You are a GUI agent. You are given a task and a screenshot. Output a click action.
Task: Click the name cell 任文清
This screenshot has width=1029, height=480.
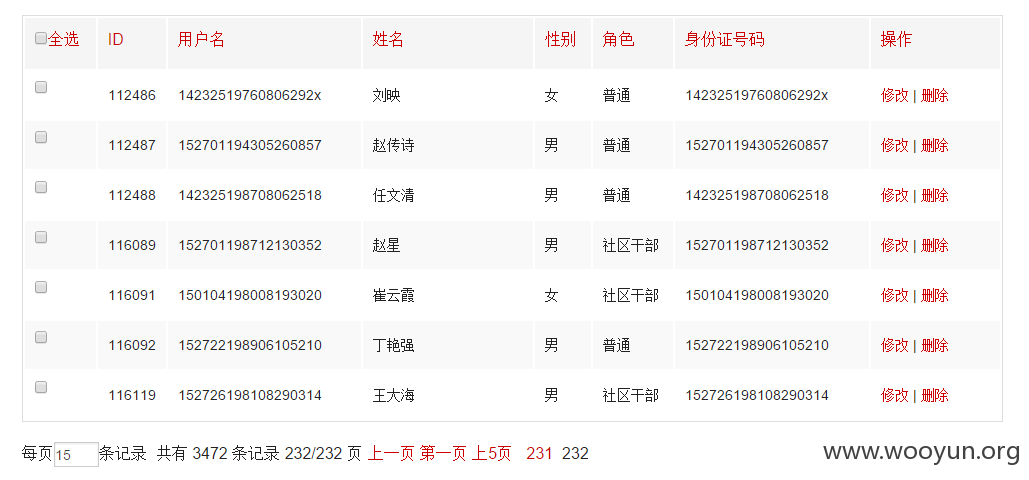pos(393,195)
